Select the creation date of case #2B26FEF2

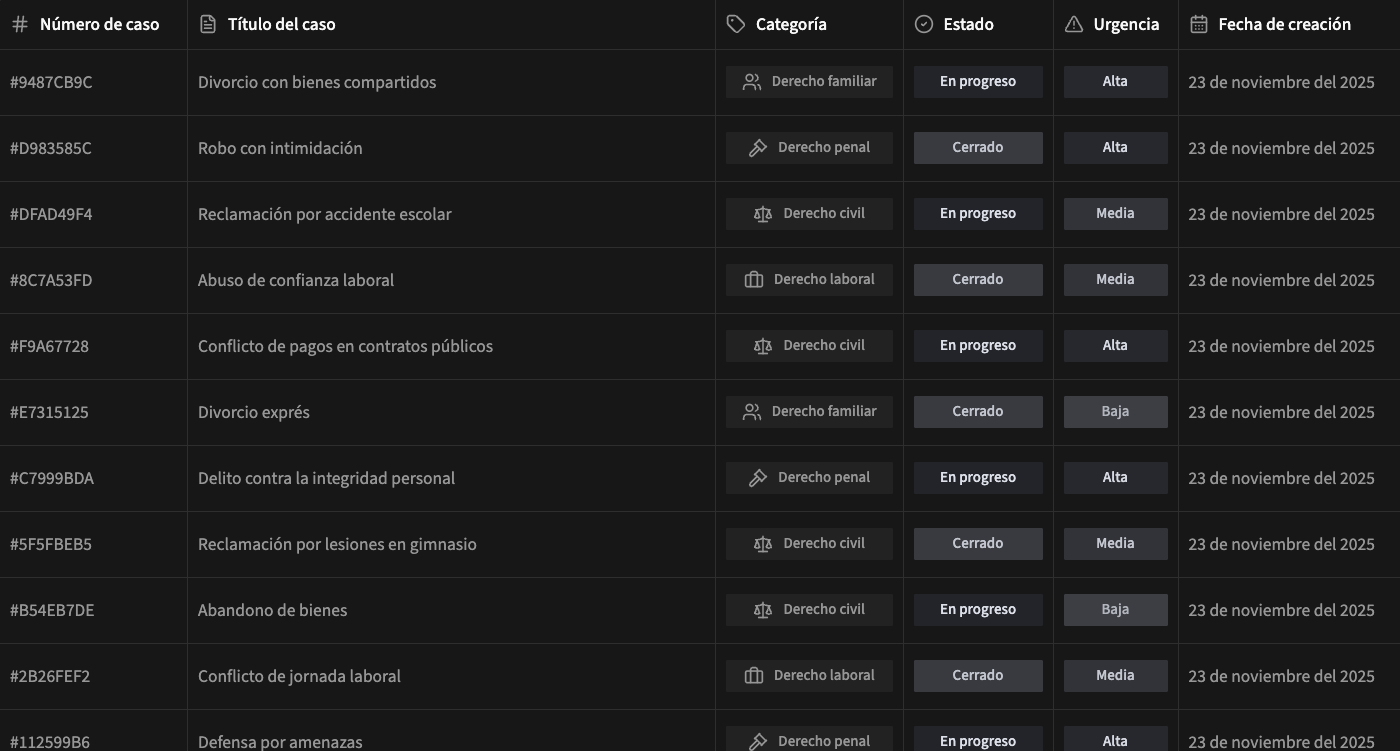coord(1281,676)
